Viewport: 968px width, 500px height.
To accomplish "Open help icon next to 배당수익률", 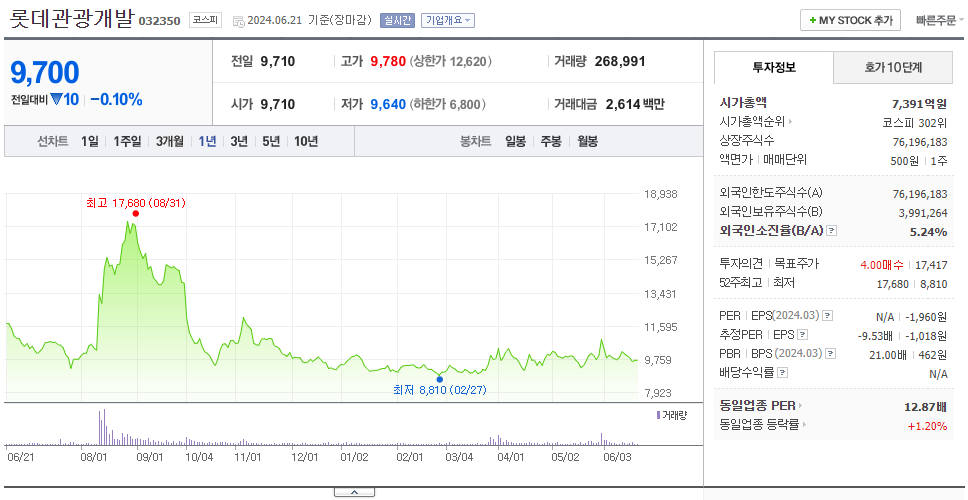I will point(782,373).
